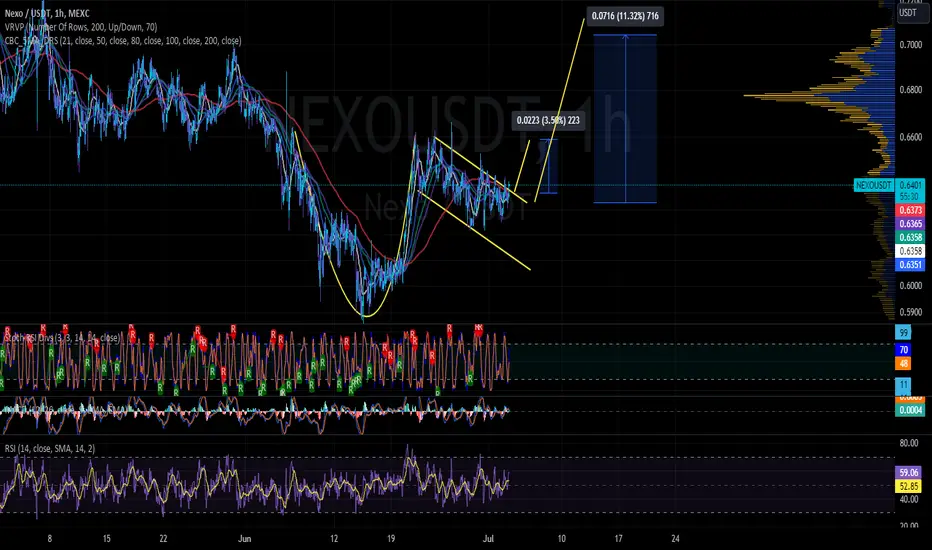This screenshot has height=550, width=932.
Task: Select the 0.0223 (3.50%) 223 measurement label
Action: point(548,120)
